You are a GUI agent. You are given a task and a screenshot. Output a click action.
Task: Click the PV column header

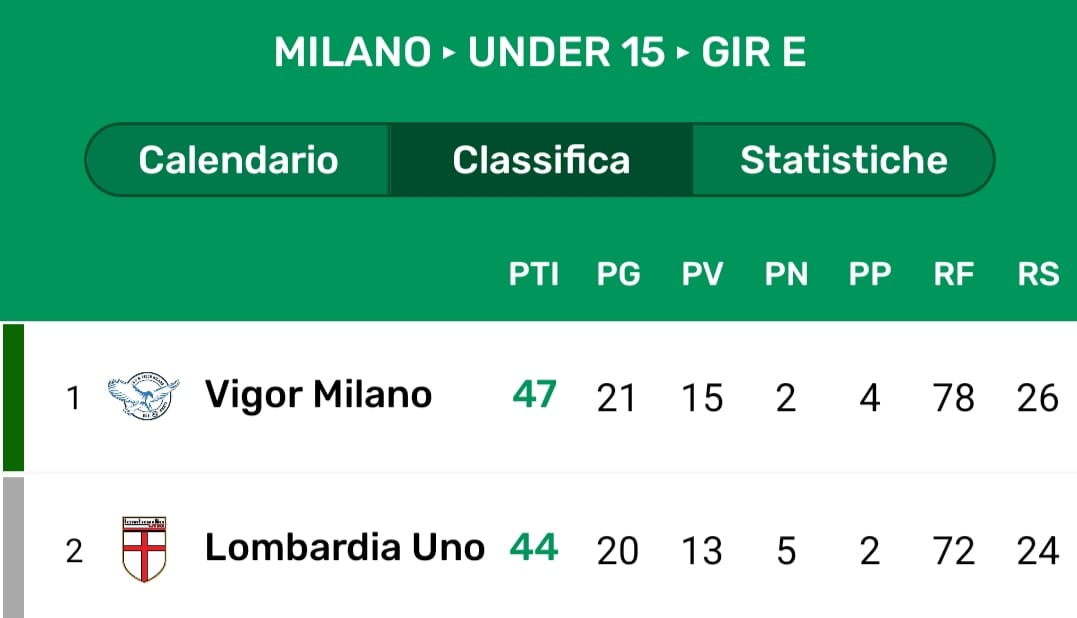click(702, 274)
